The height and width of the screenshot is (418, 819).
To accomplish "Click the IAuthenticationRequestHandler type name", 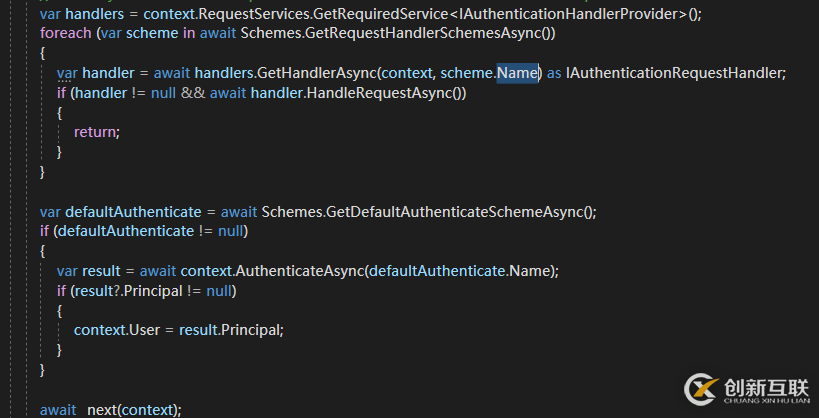I will tap(675, 73).
